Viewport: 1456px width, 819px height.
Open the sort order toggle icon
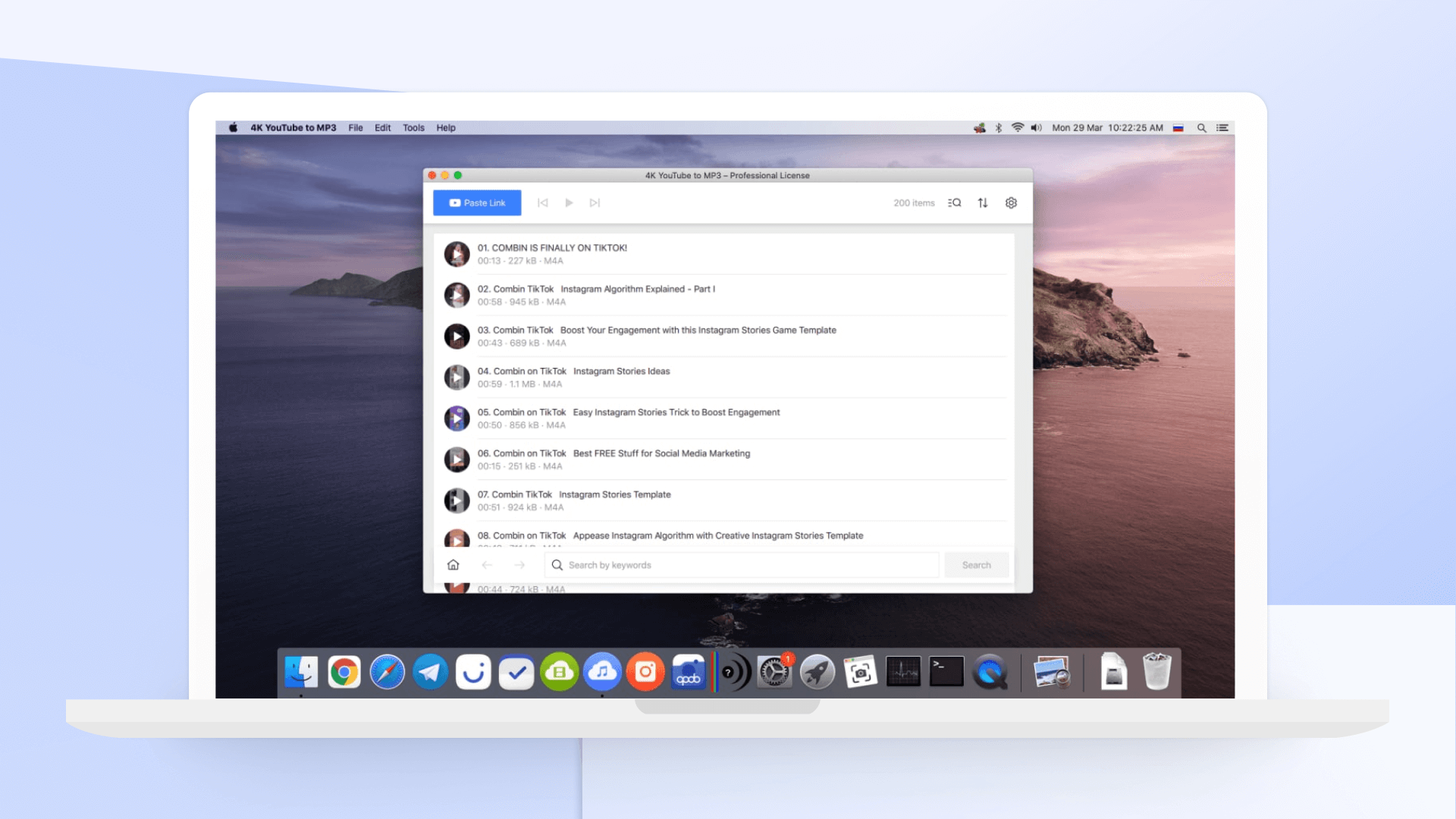click(x=982, y=203)
